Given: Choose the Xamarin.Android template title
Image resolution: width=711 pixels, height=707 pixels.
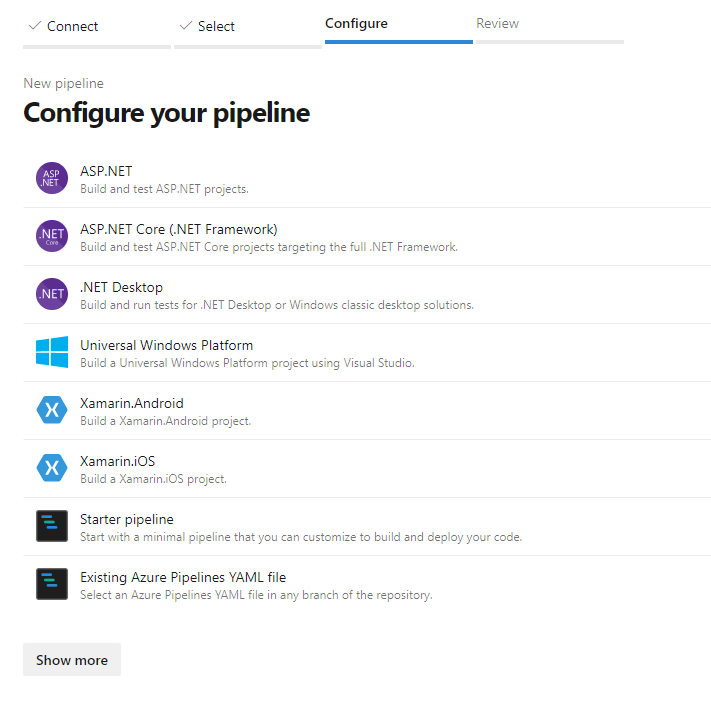Looking at the screenshot, I should pyautogui.click(x=132, y=403).
